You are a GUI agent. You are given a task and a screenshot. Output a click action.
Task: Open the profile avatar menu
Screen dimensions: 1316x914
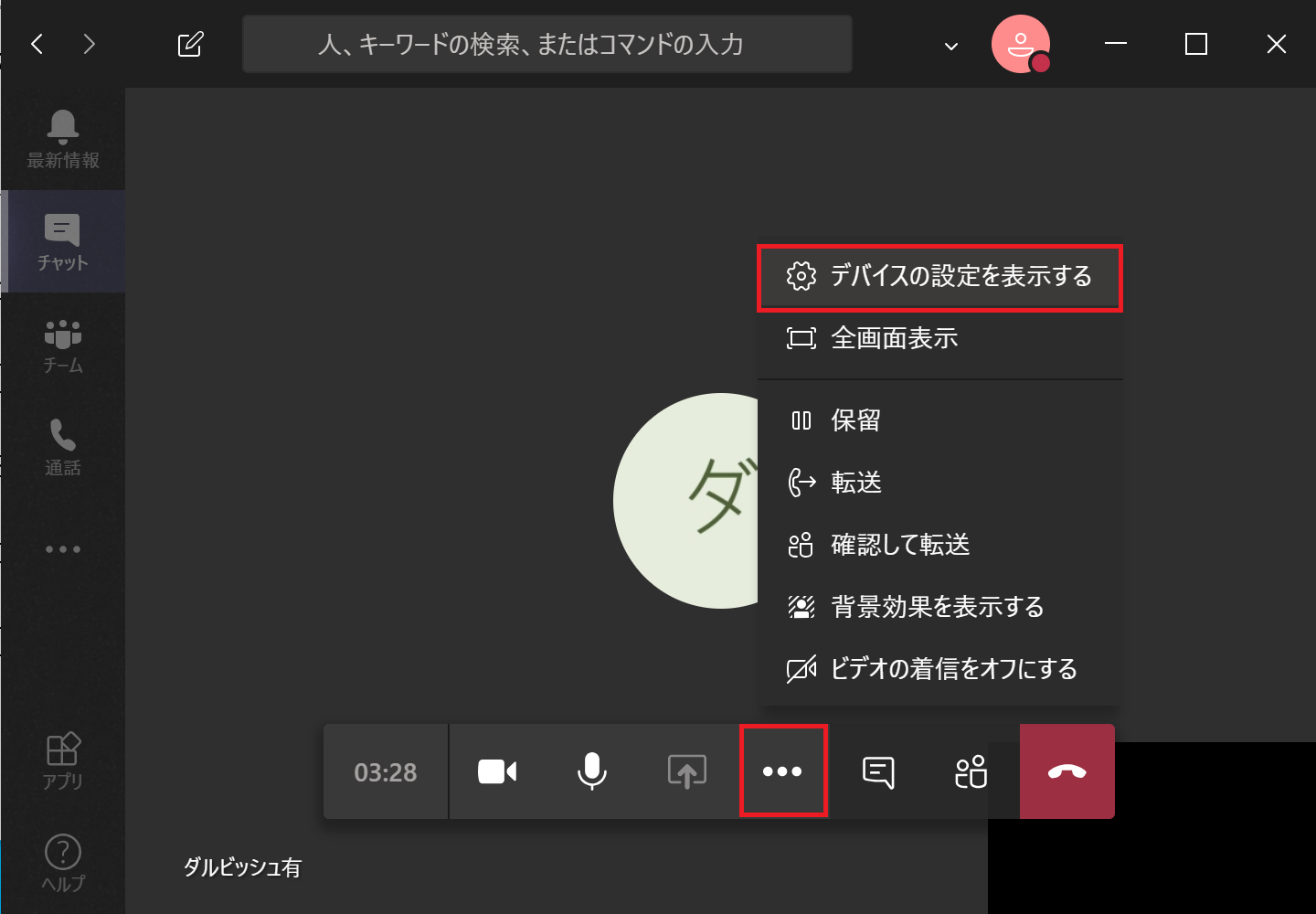[1020, 44]
